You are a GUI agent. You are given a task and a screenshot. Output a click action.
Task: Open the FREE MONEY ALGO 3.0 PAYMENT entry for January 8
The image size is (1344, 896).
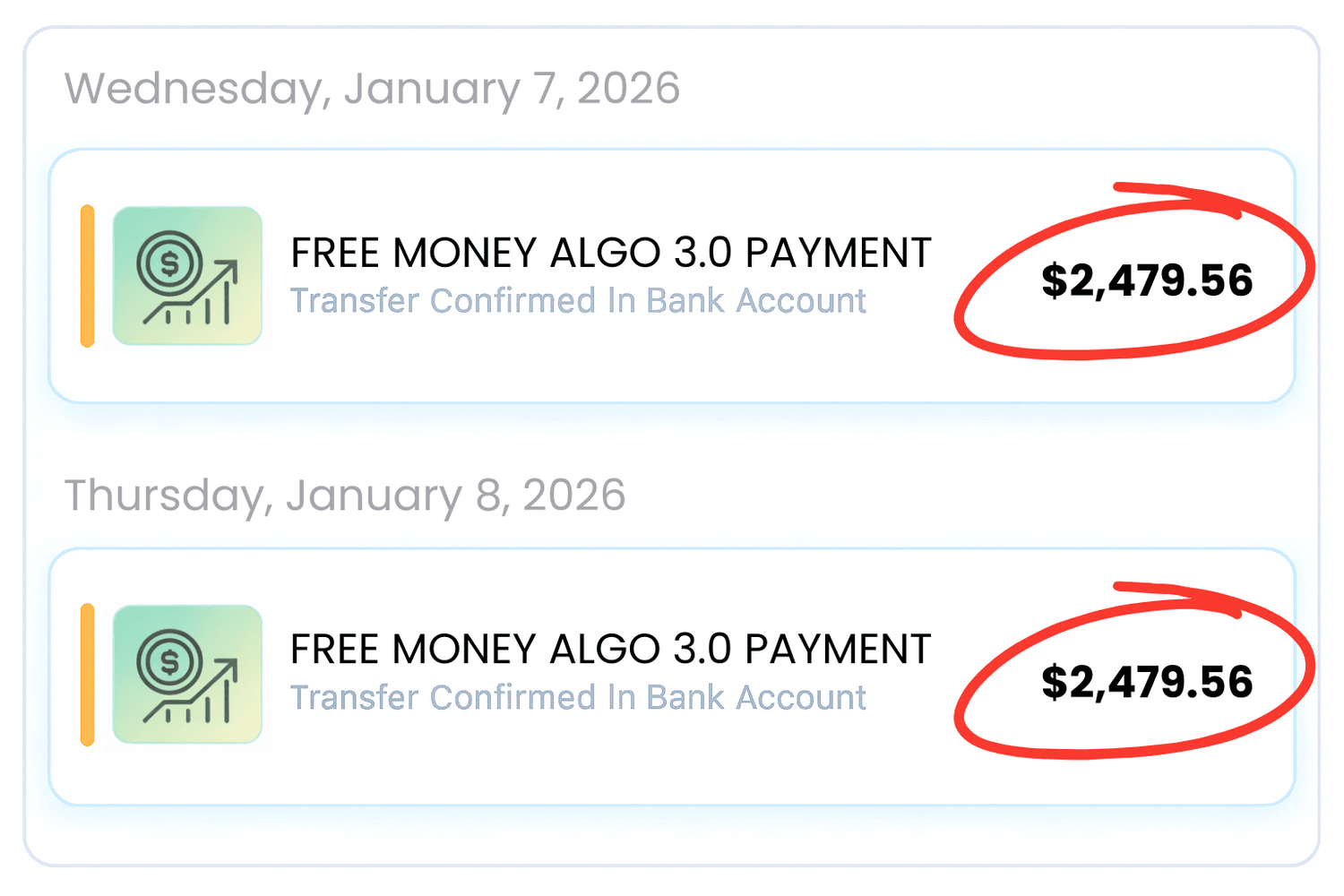tap(611, 648)
